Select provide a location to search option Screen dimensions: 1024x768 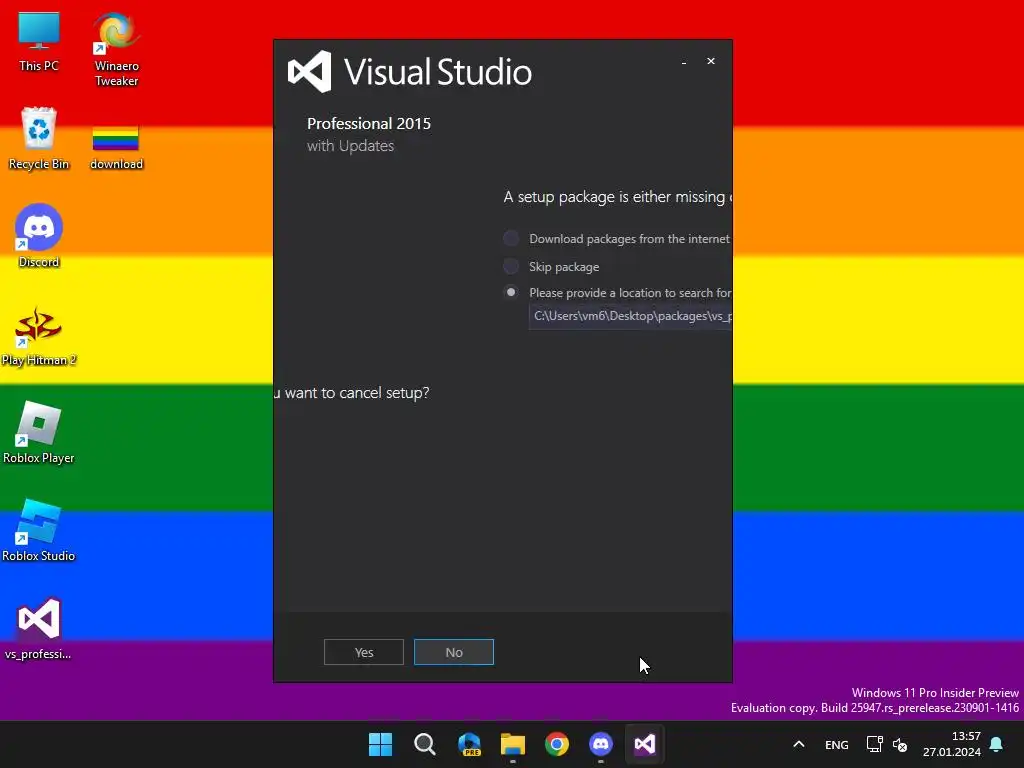(511, 292)
